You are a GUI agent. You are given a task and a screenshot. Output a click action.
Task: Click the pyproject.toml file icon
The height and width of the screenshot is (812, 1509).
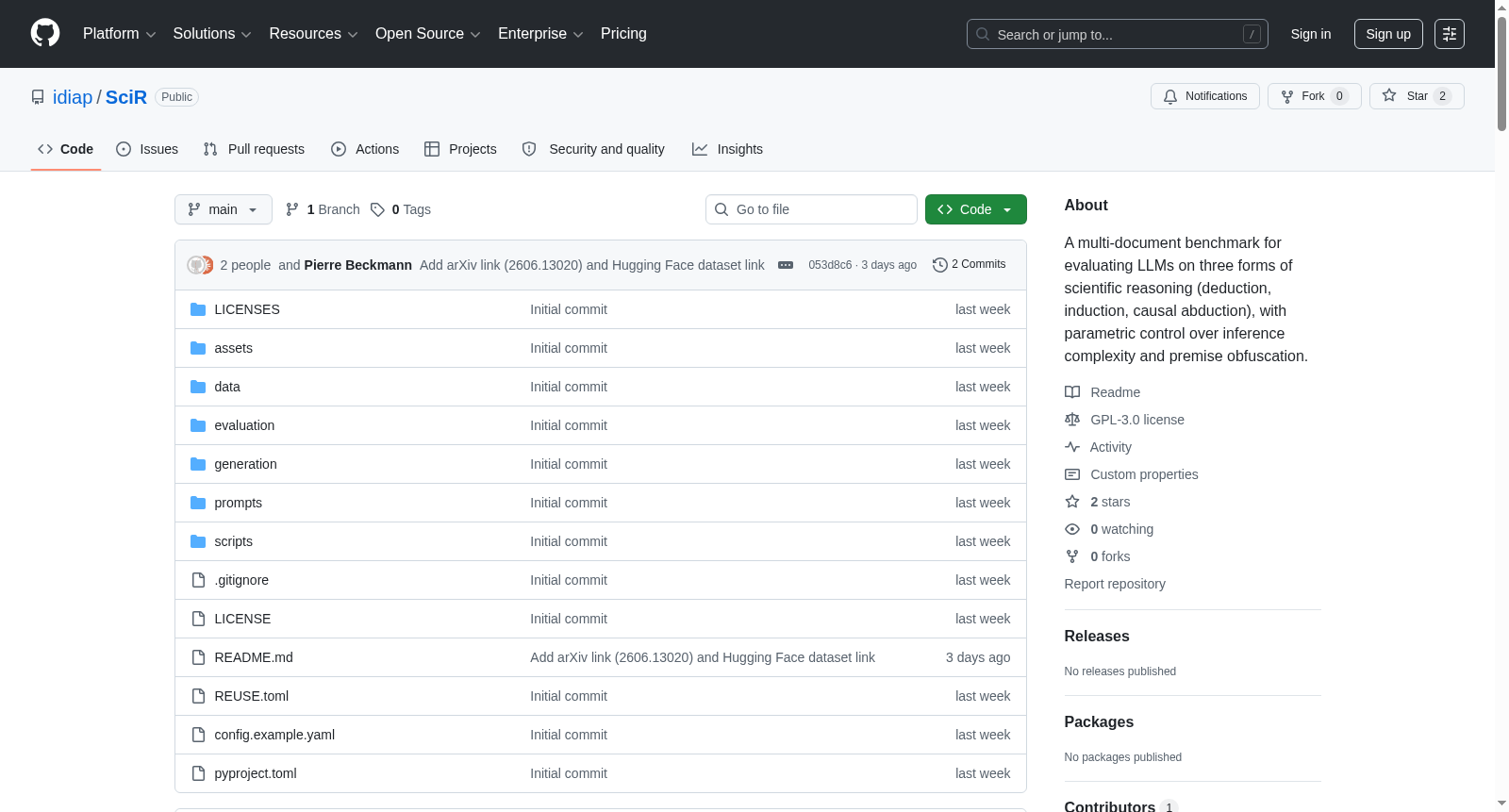coord(198,773)
